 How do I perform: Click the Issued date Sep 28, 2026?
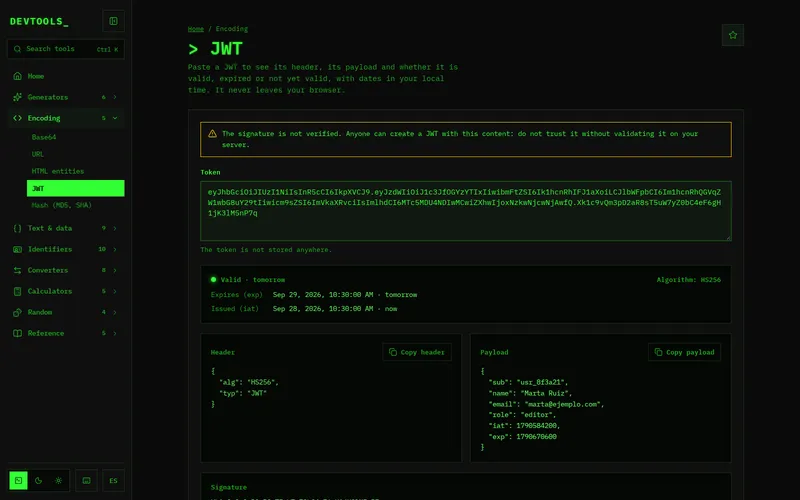(323, 309)
